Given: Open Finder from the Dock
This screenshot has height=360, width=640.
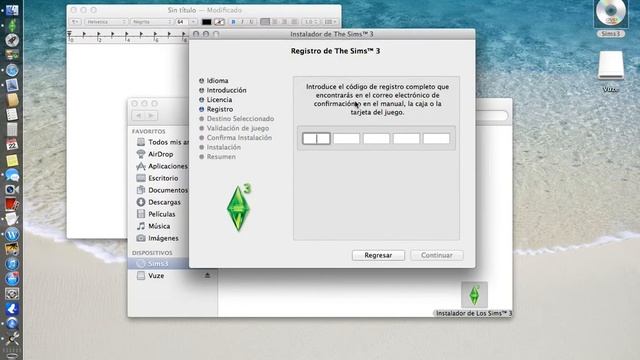Looking at the screenshot, I should point(11,9).
